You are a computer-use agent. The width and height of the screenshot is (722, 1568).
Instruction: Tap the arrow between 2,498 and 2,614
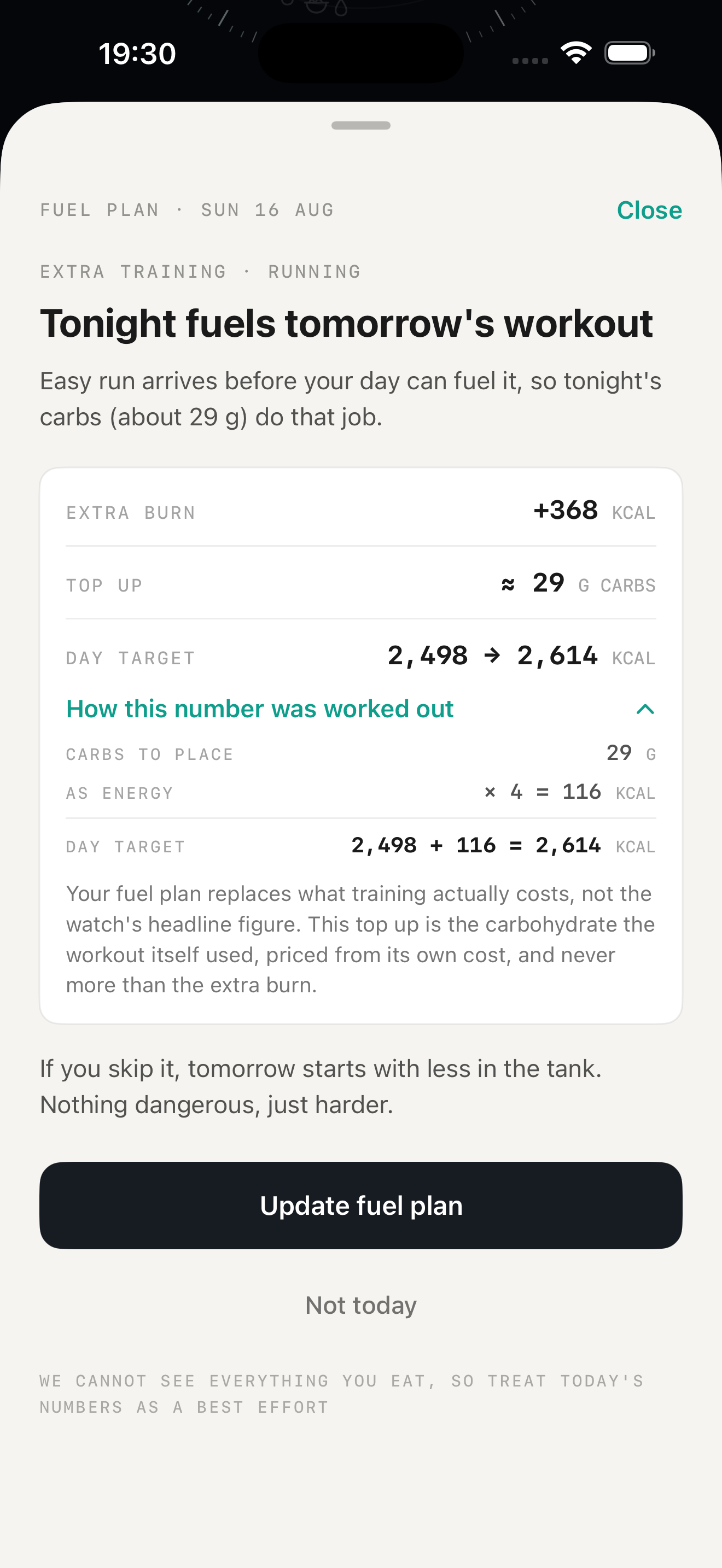(x=492, y=656)
